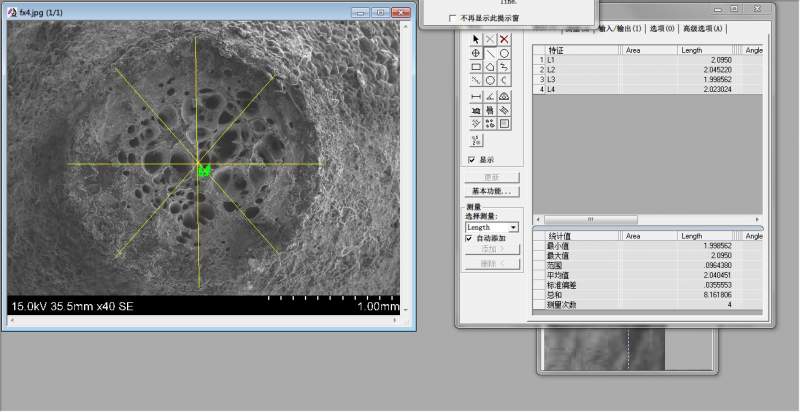Select the best-fit circle tool
The width and height of the screenshot is (800, 412).
pos(490,81)
